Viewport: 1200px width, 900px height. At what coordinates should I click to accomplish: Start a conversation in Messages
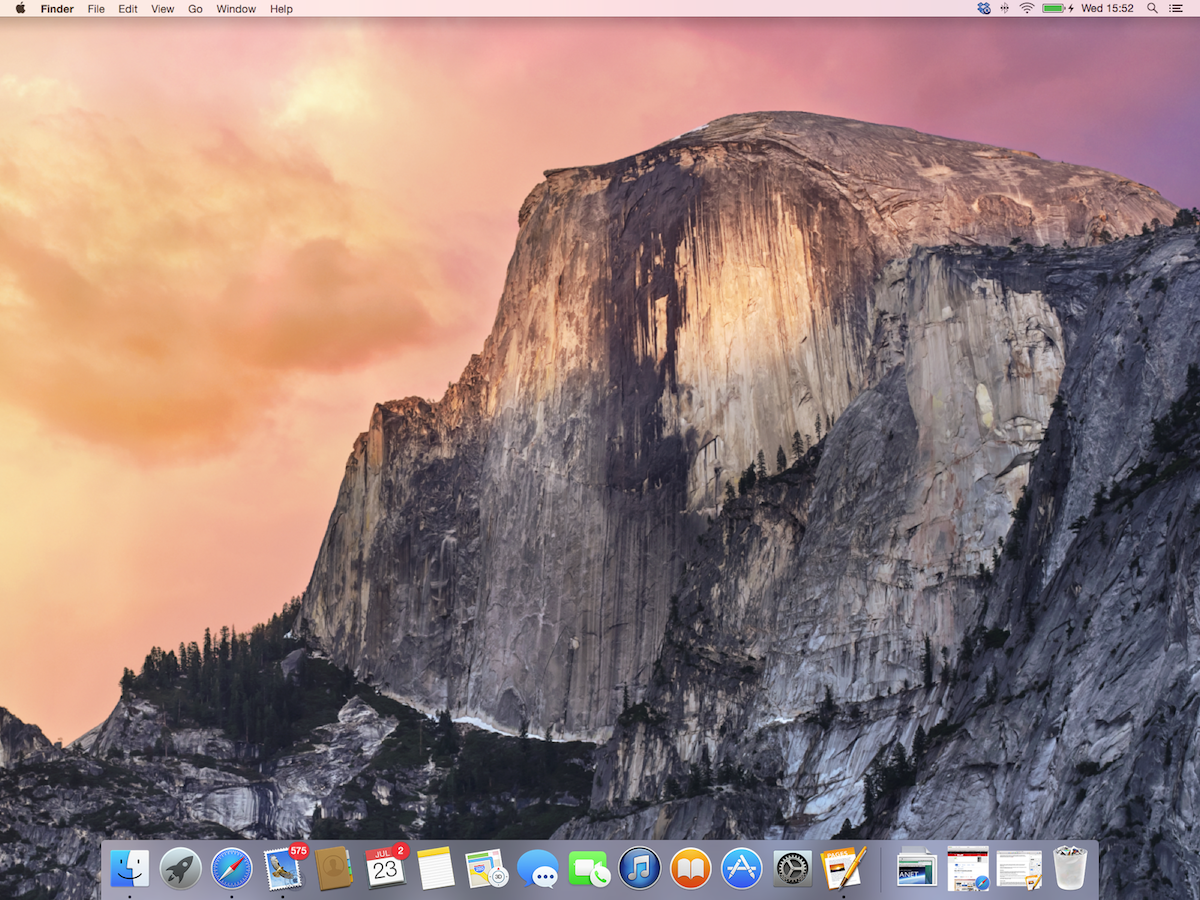pyautogui.click(x=537, y=868)
